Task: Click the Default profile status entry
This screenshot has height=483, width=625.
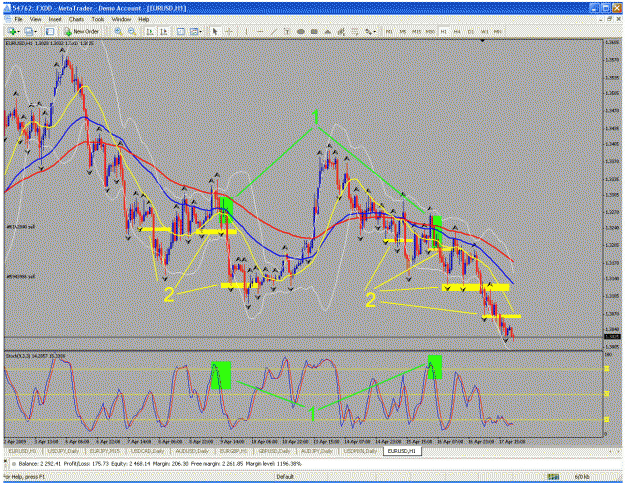Action: pos(285,477)
